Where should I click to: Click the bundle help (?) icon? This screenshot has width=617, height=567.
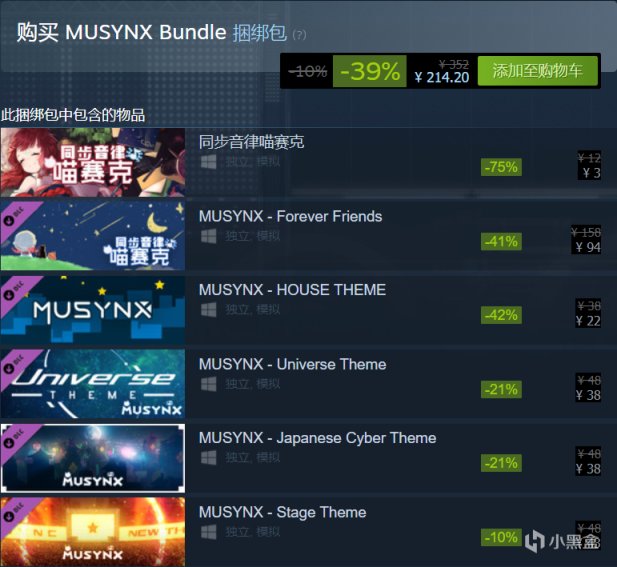tap(299, 35)
